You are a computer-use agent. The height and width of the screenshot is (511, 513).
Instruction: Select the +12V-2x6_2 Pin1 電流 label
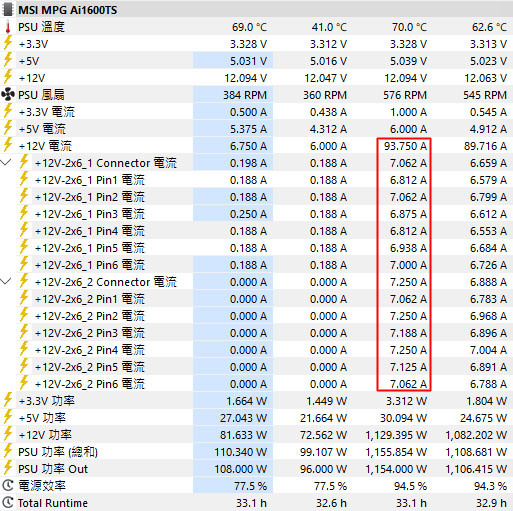click(x=90, y=299)
